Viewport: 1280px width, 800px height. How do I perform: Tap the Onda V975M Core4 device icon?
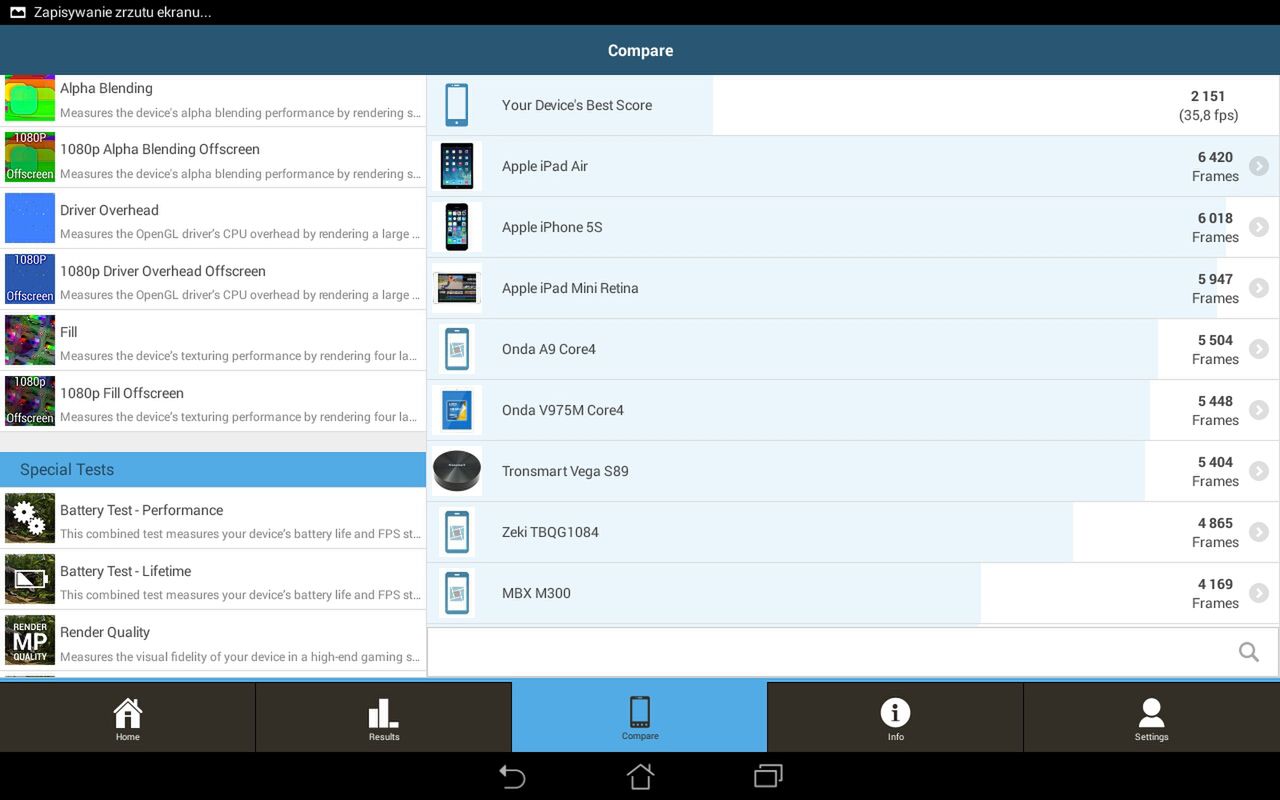[457, 410]
